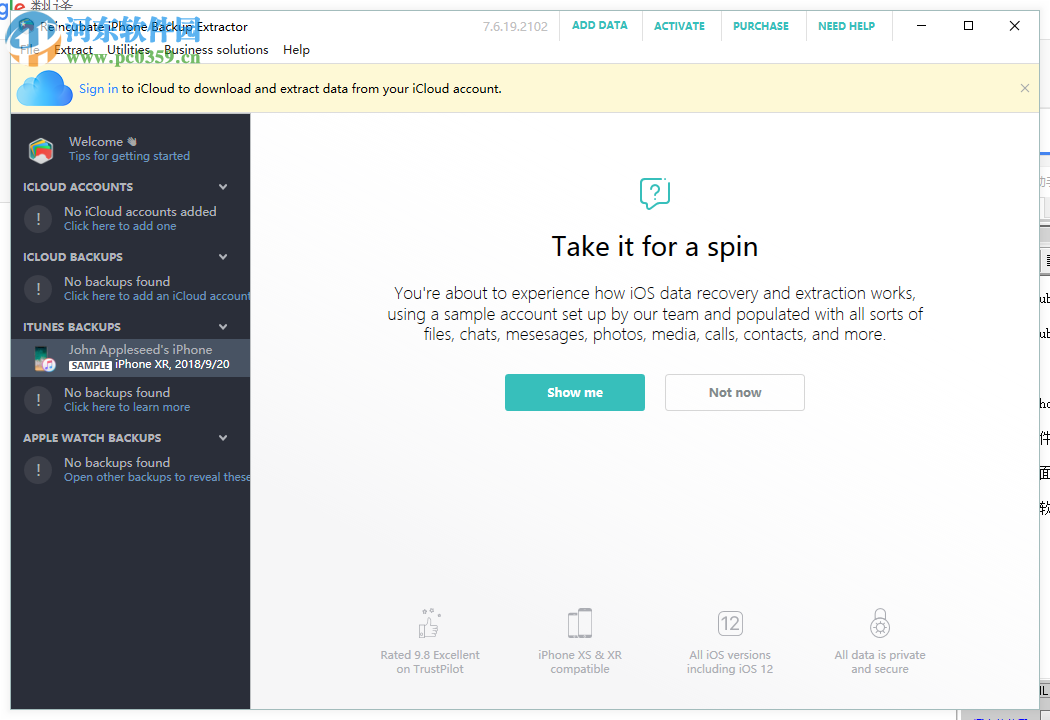Click warning icon beside No iCloud accounts added
The height and width of the screenshot is (720, 1050).
coord(38,218)
